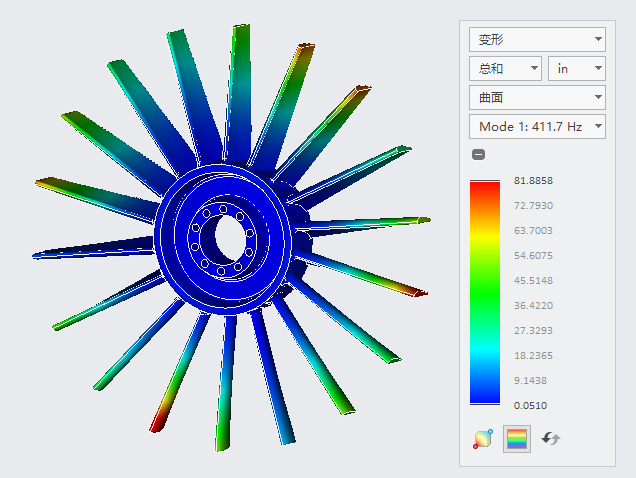Click the red blade tip at bottom left
The height and width of the screenshot is (478, 636).
(x=157, y=423)
